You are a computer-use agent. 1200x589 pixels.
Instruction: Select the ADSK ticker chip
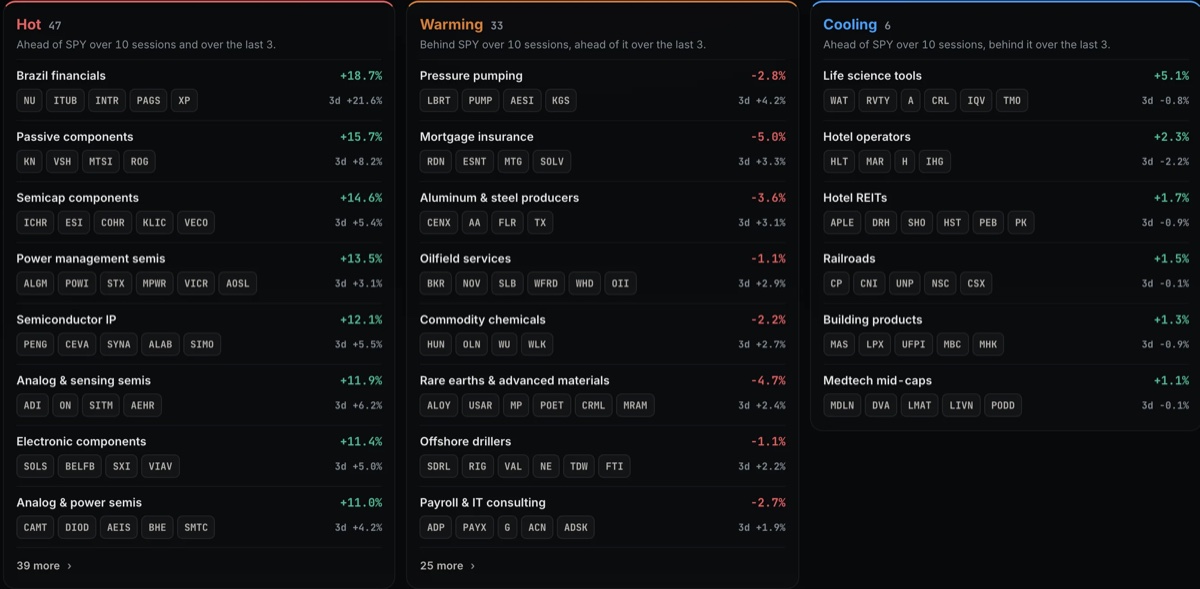(x=576, y=528)
